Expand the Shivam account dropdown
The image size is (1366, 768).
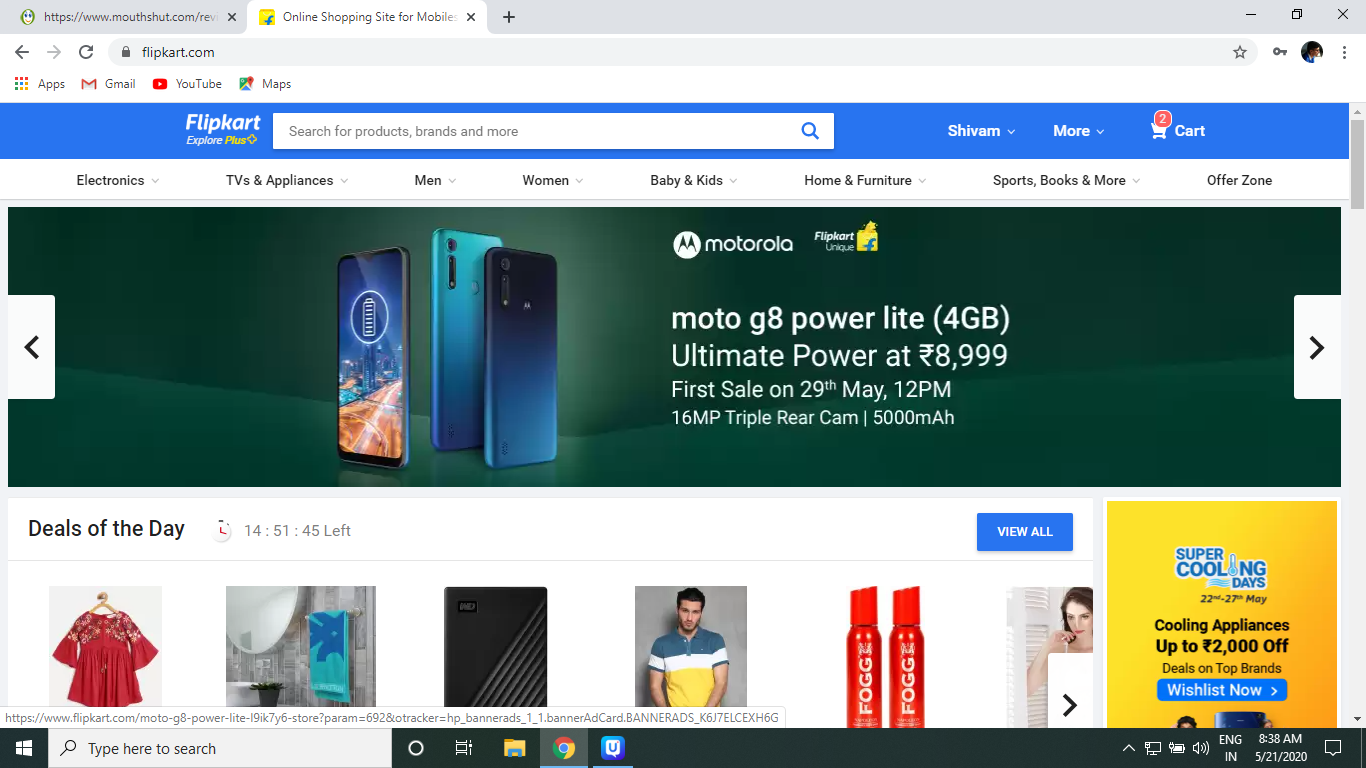[x=981, y=131]
